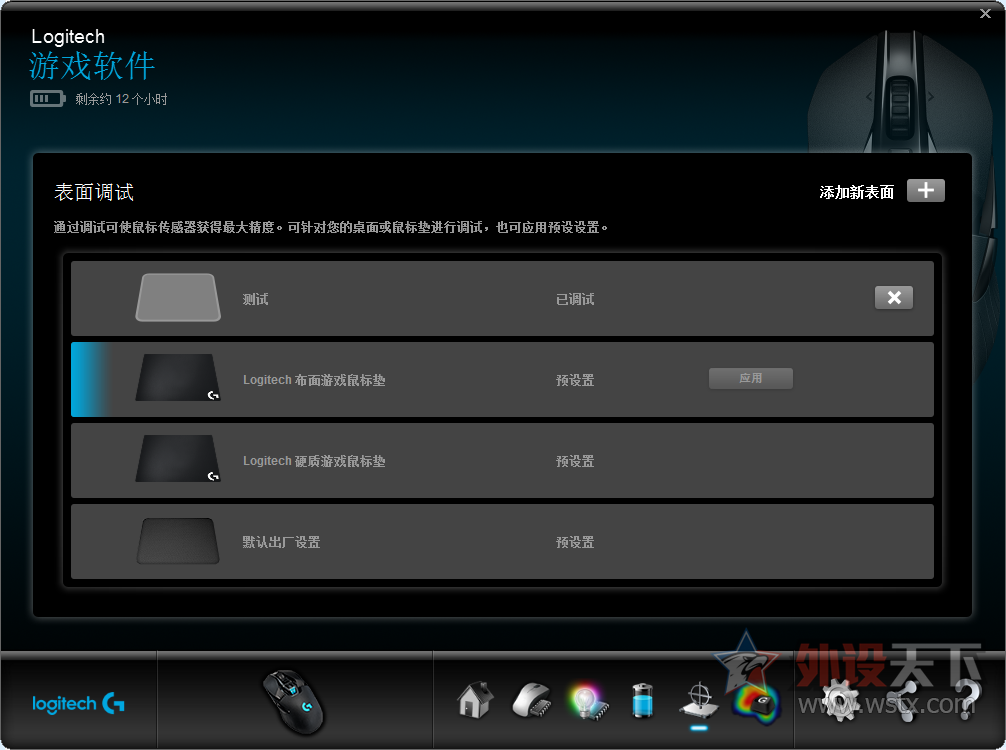Open the input heat map icon
The width and height of the screenshot is (1006, 750).
pos(755,700)
